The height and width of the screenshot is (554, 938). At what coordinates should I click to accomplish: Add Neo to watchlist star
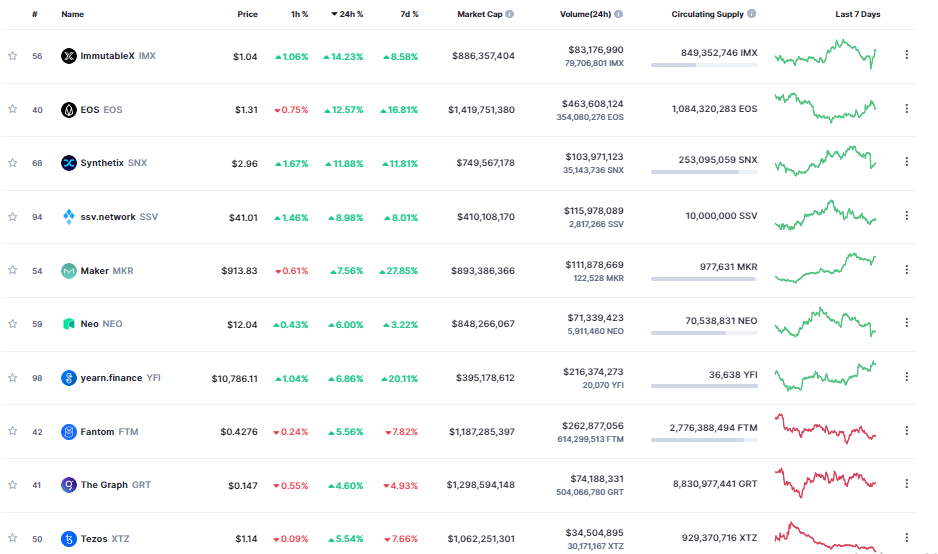(x=13, y=324)
